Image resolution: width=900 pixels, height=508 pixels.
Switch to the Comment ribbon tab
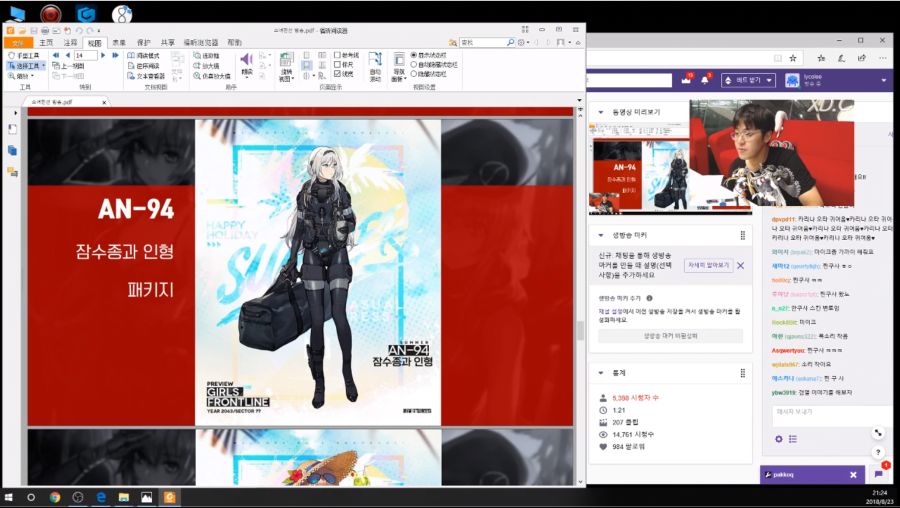click(70, 42)
